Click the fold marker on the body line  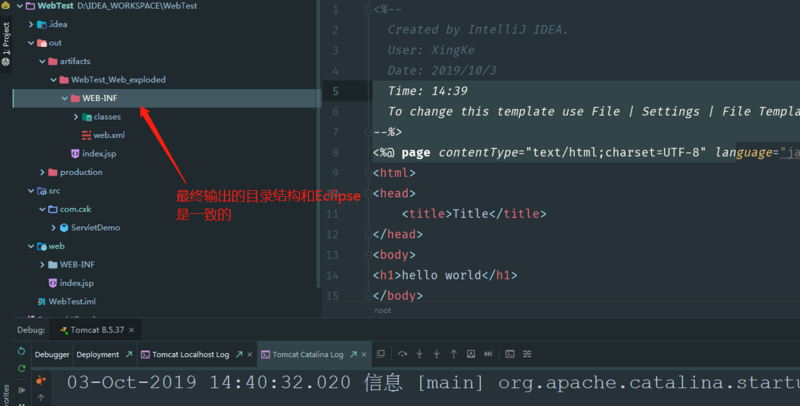click(x=368, y=255)
